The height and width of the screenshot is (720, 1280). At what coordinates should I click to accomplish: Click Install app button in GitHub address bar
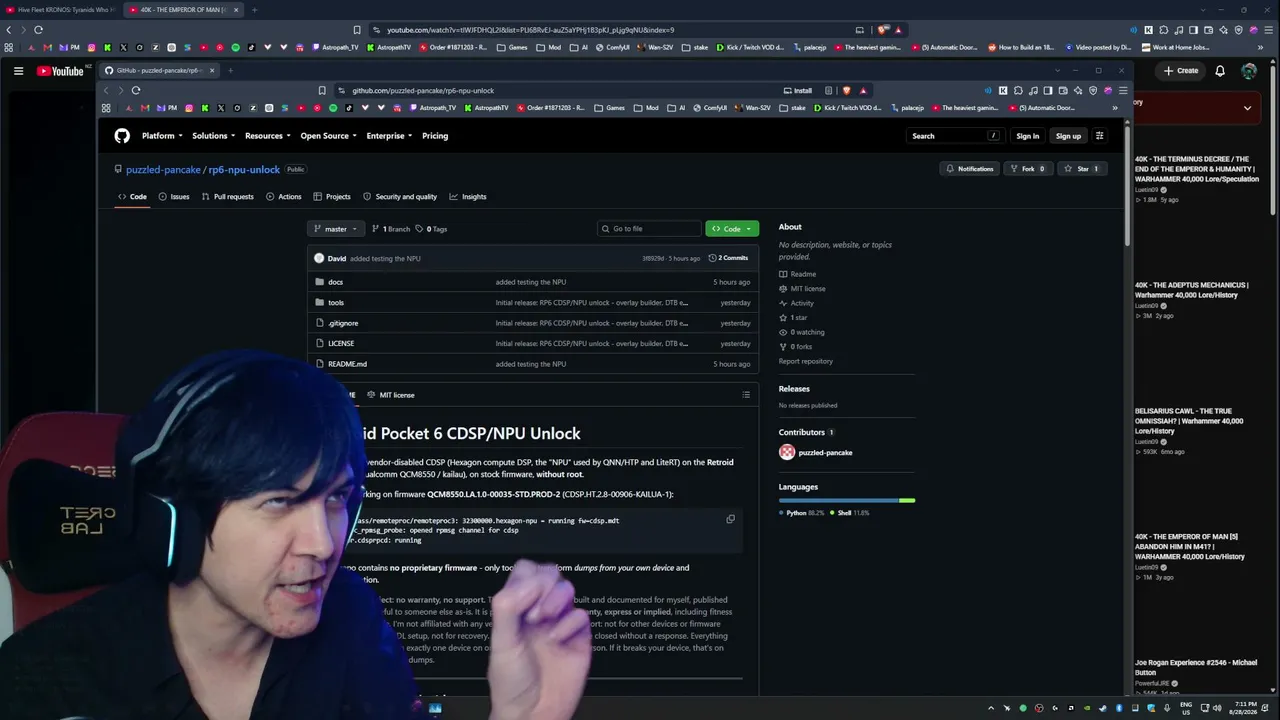pos(798,91)
